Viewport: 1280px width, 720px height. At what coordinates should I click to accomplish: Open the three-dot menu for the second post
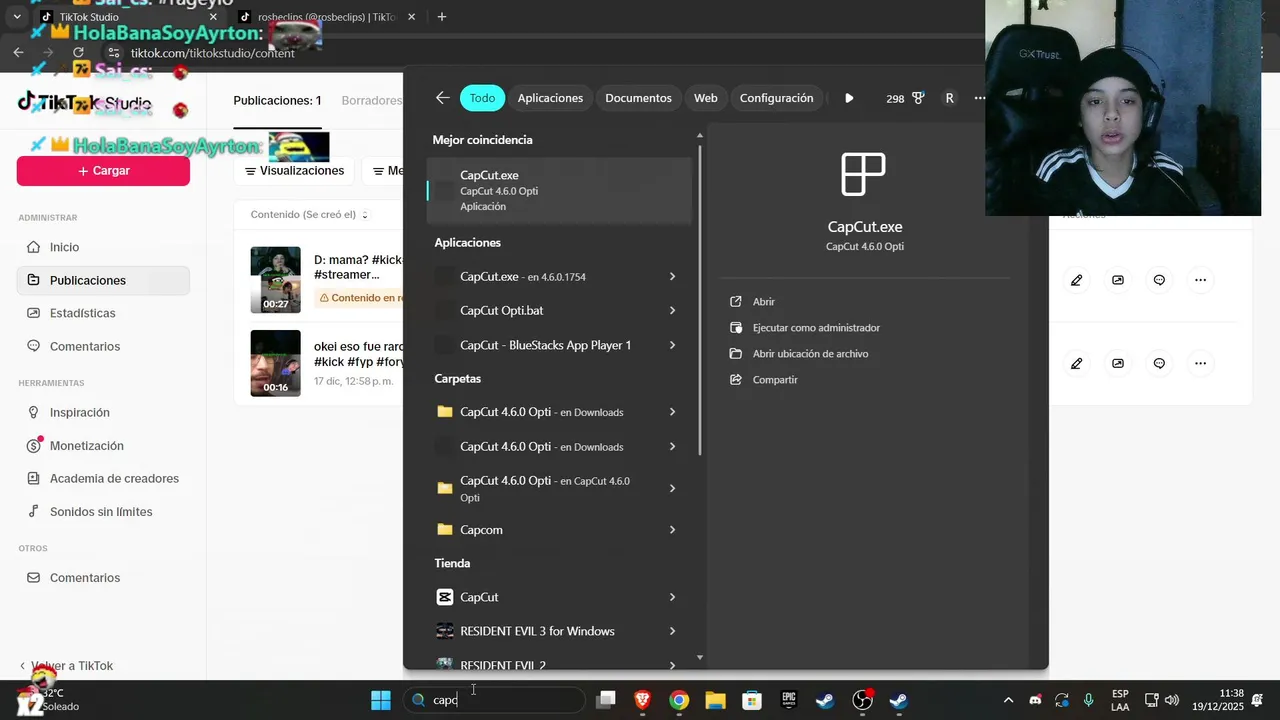click(x=1200, y=363)
